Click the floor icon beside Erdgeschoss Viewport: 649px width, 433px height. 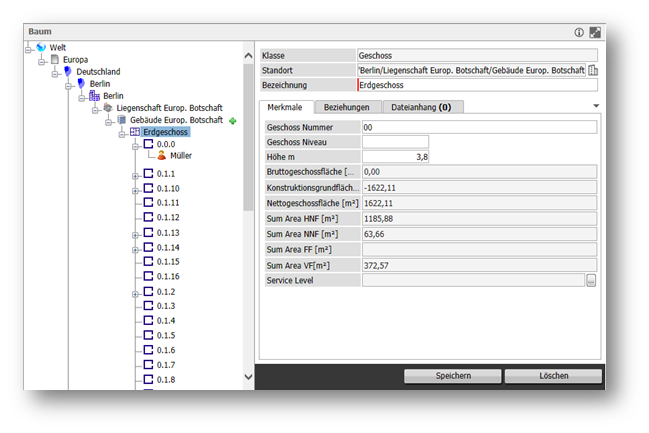click(135, 132)
